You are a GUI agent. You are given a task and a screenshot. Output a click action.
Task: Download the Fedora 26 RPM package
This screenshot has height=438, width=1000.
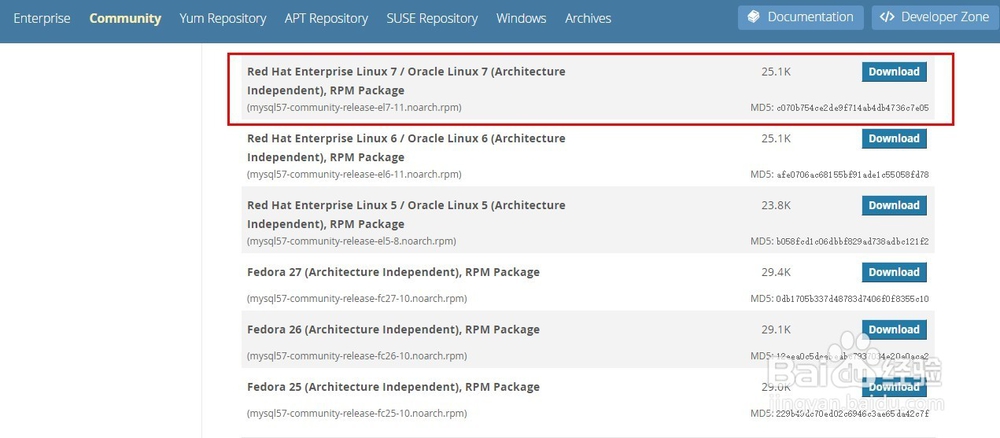tap(894, 330)
